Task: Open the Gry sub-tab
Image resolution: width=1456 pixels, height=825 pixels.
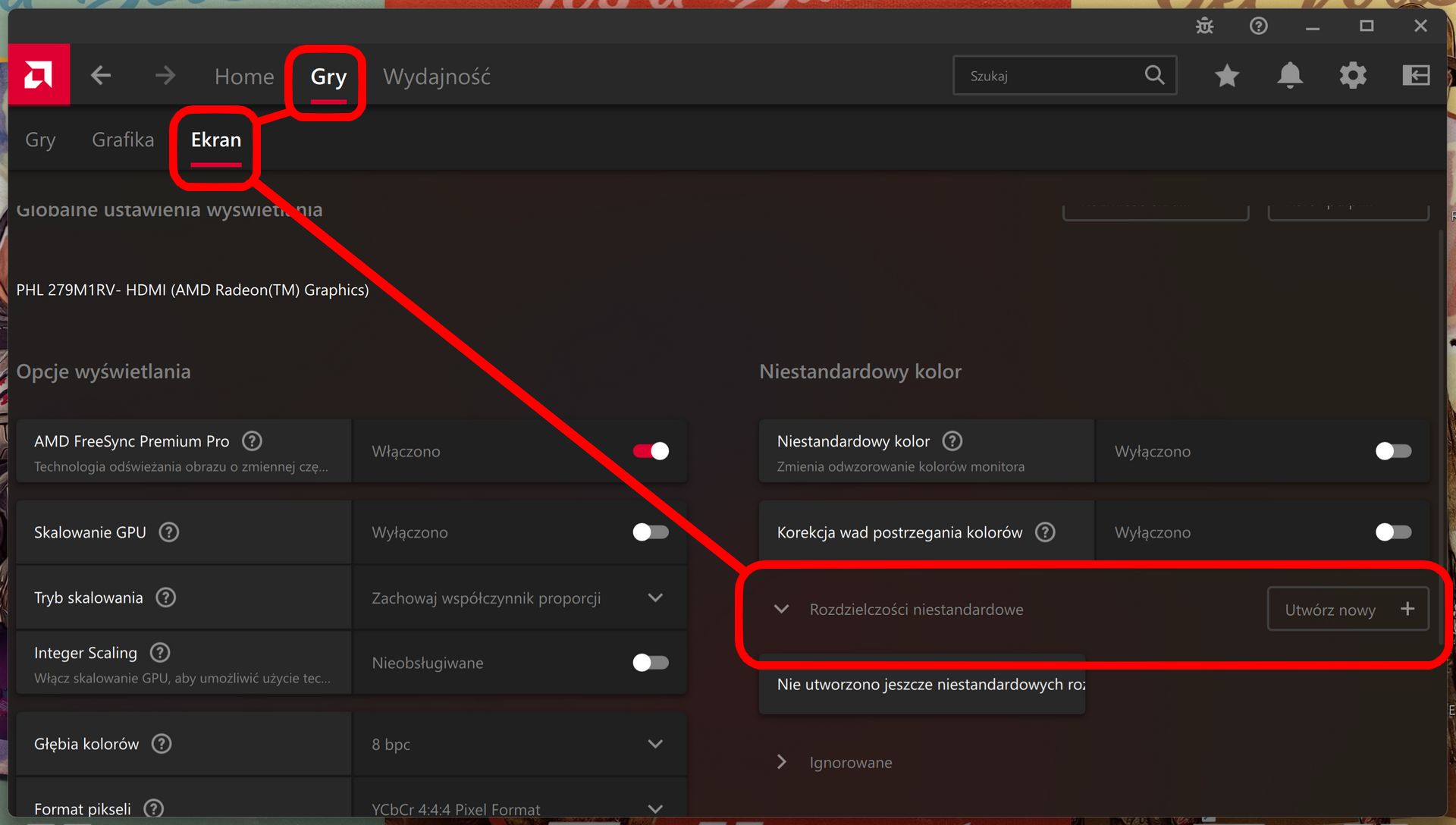Action: pyautogui.click(x=40, y=140)
